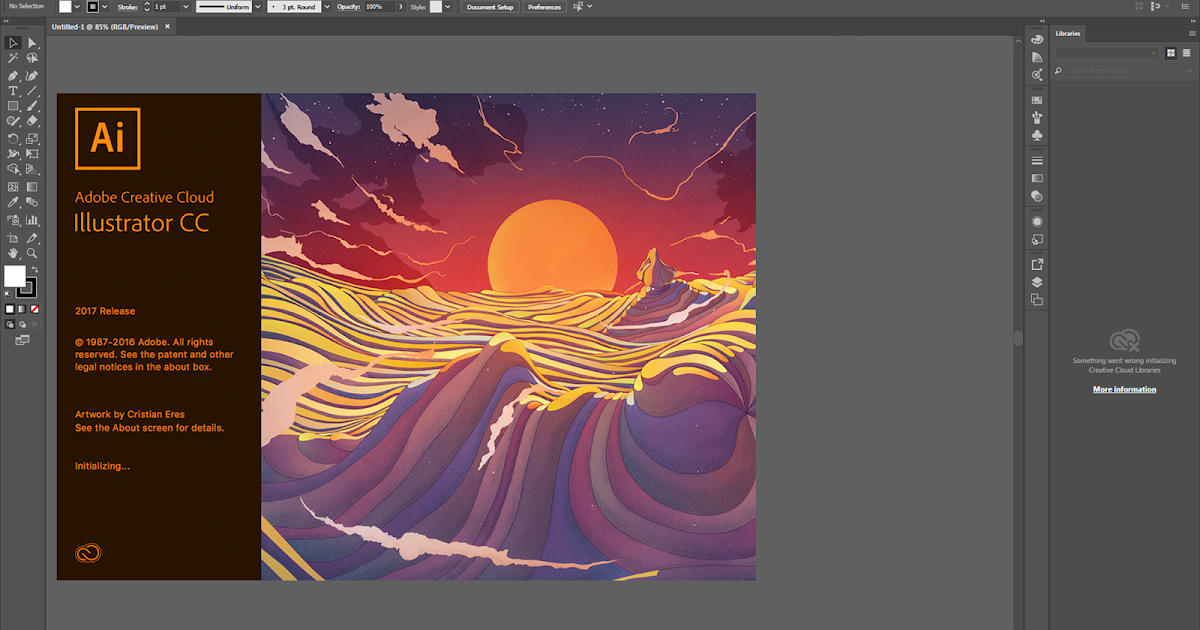Select the Direct Selection tool
Viewport: 1200px width, 630px height.
(x=32, y=43)
